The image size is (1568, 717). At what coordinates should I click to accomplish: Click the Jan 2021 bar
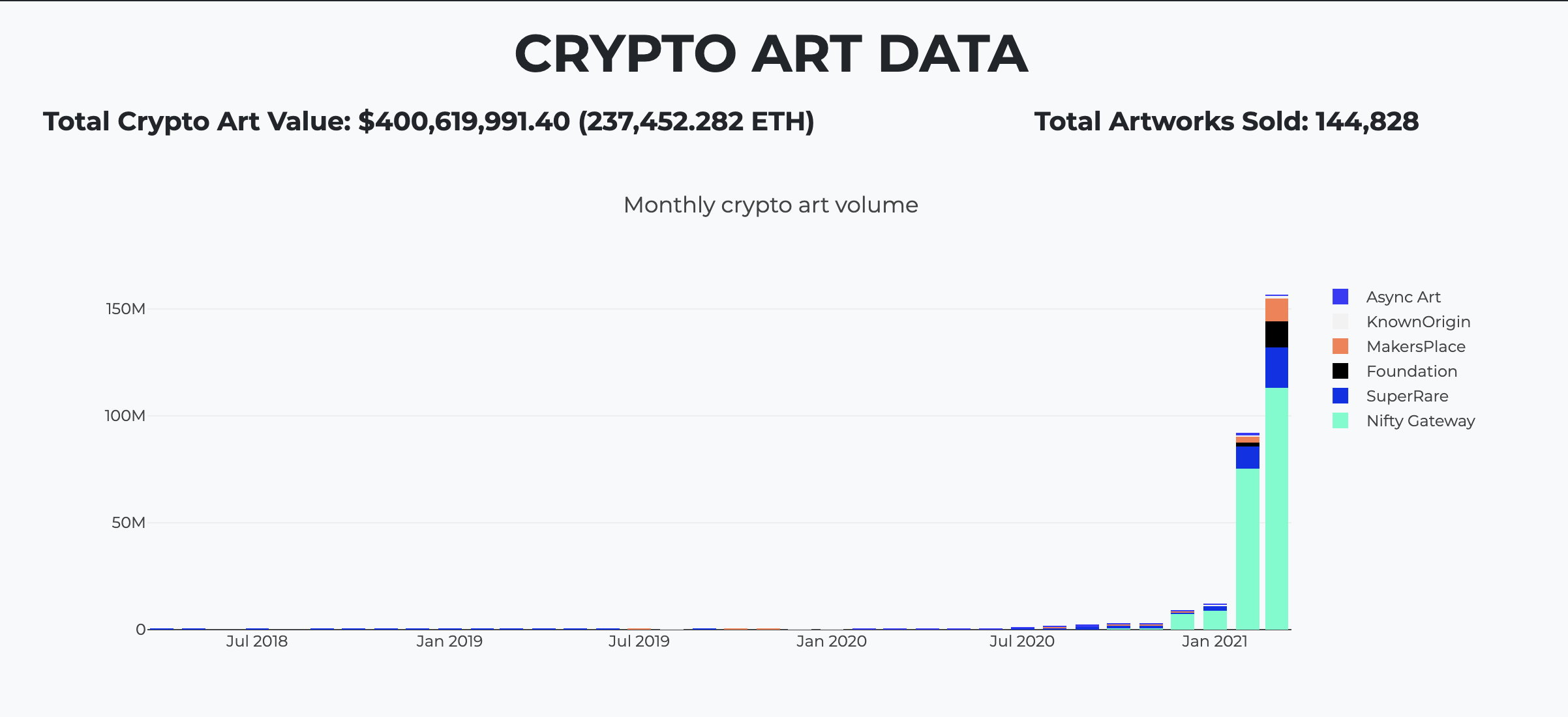point(1215,617)
